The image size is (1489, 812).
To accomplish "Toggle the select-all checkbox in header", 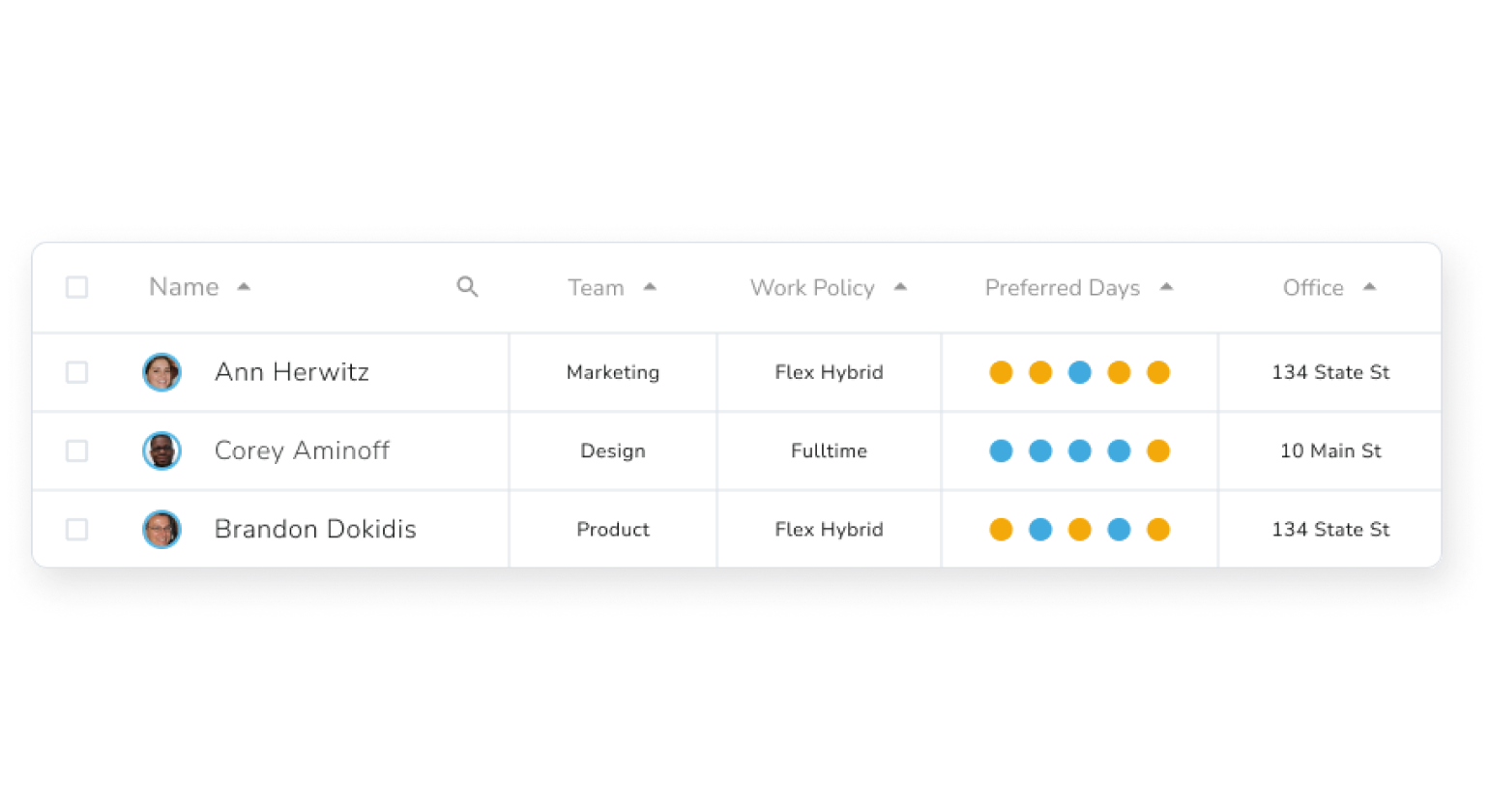I will click(76, 287).
